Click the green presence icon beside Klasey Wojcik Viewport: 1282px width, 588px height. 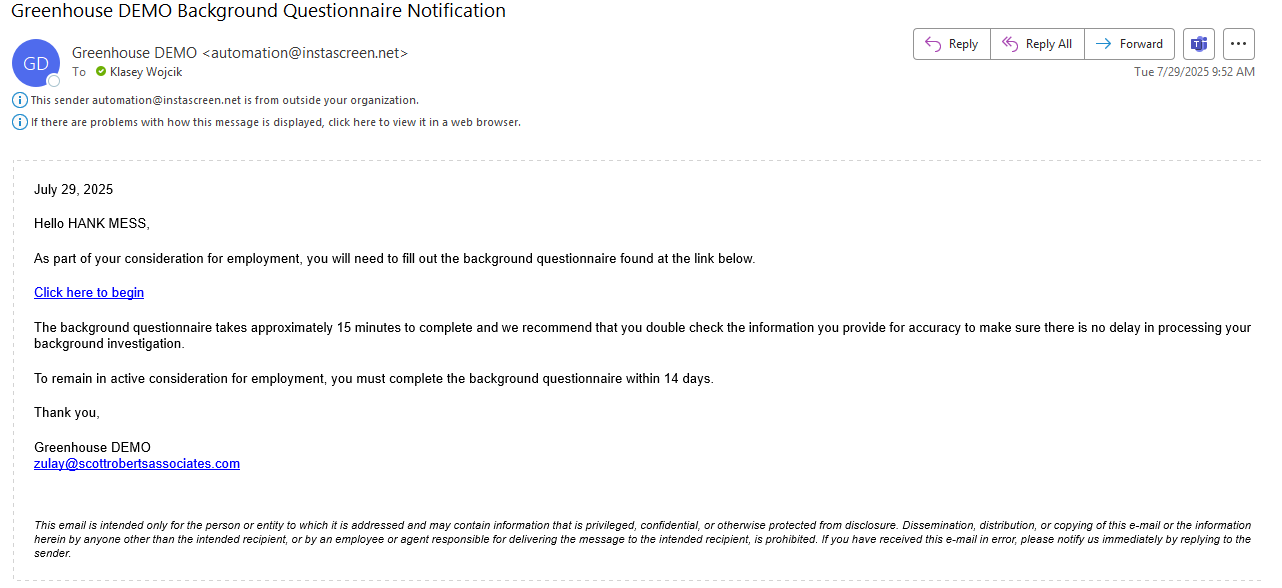click(101, 72)
